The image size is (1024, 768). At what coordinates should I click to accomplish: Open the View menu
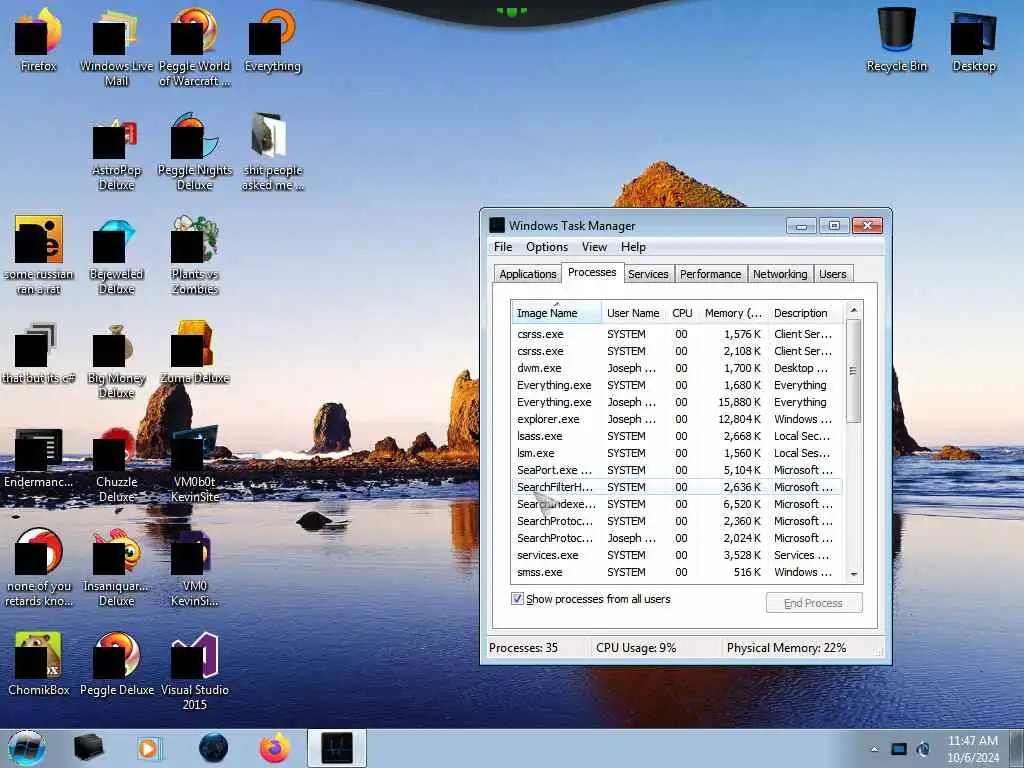594,247
